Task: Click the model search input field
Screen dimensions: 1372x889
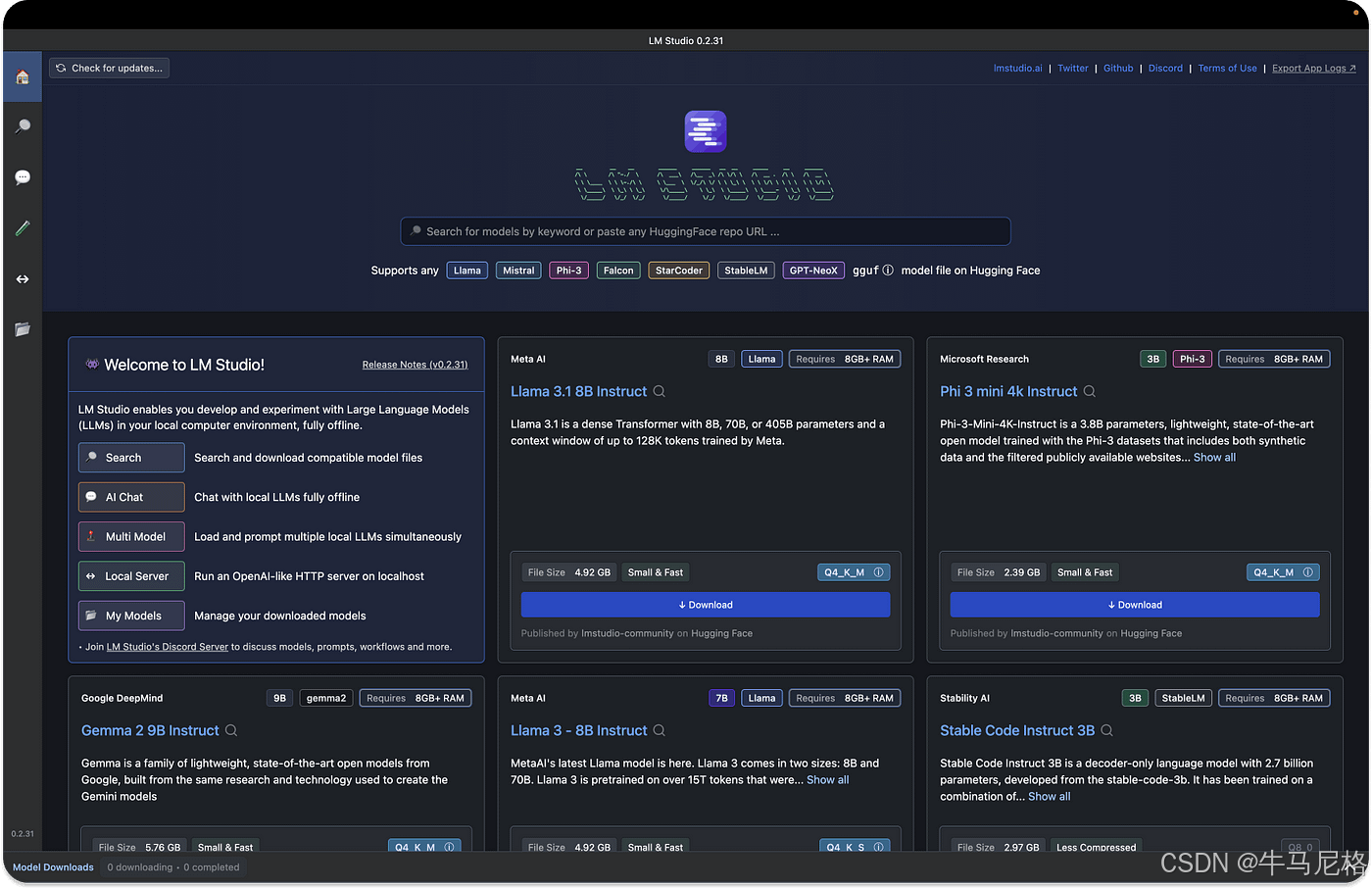Action: 706,231
